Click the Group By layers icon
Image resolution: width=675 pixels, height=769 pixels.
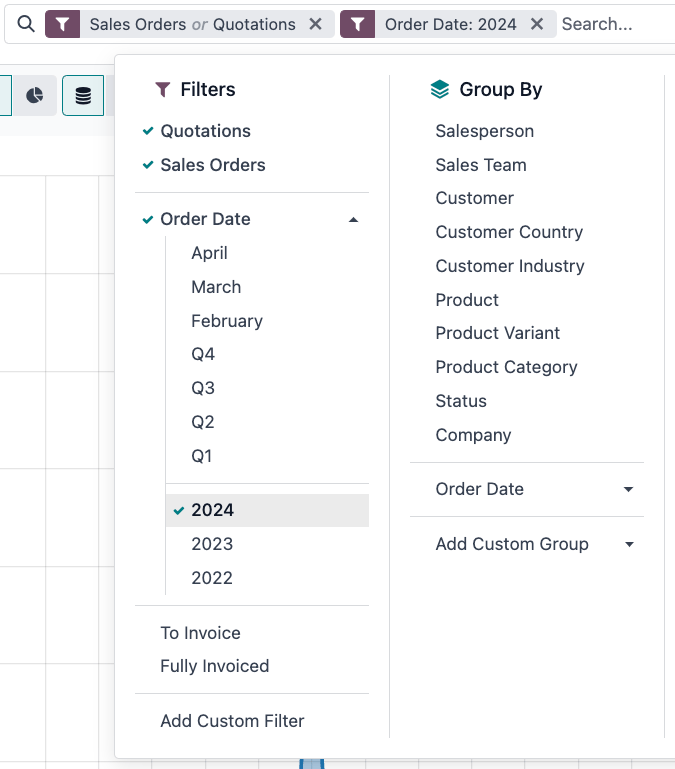click(x=439, y=90)
